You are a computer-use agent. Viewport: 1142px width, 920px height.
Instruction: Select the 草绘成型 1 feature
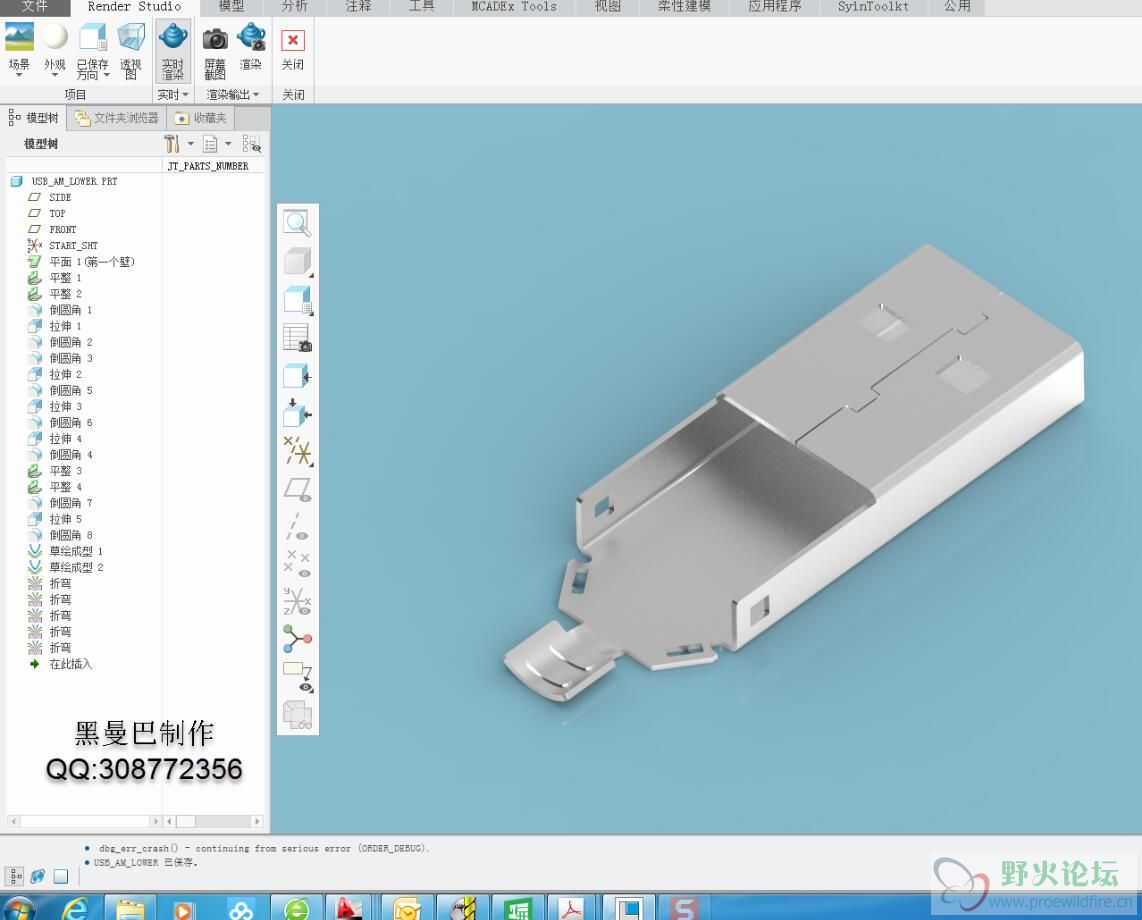(76, 551)
